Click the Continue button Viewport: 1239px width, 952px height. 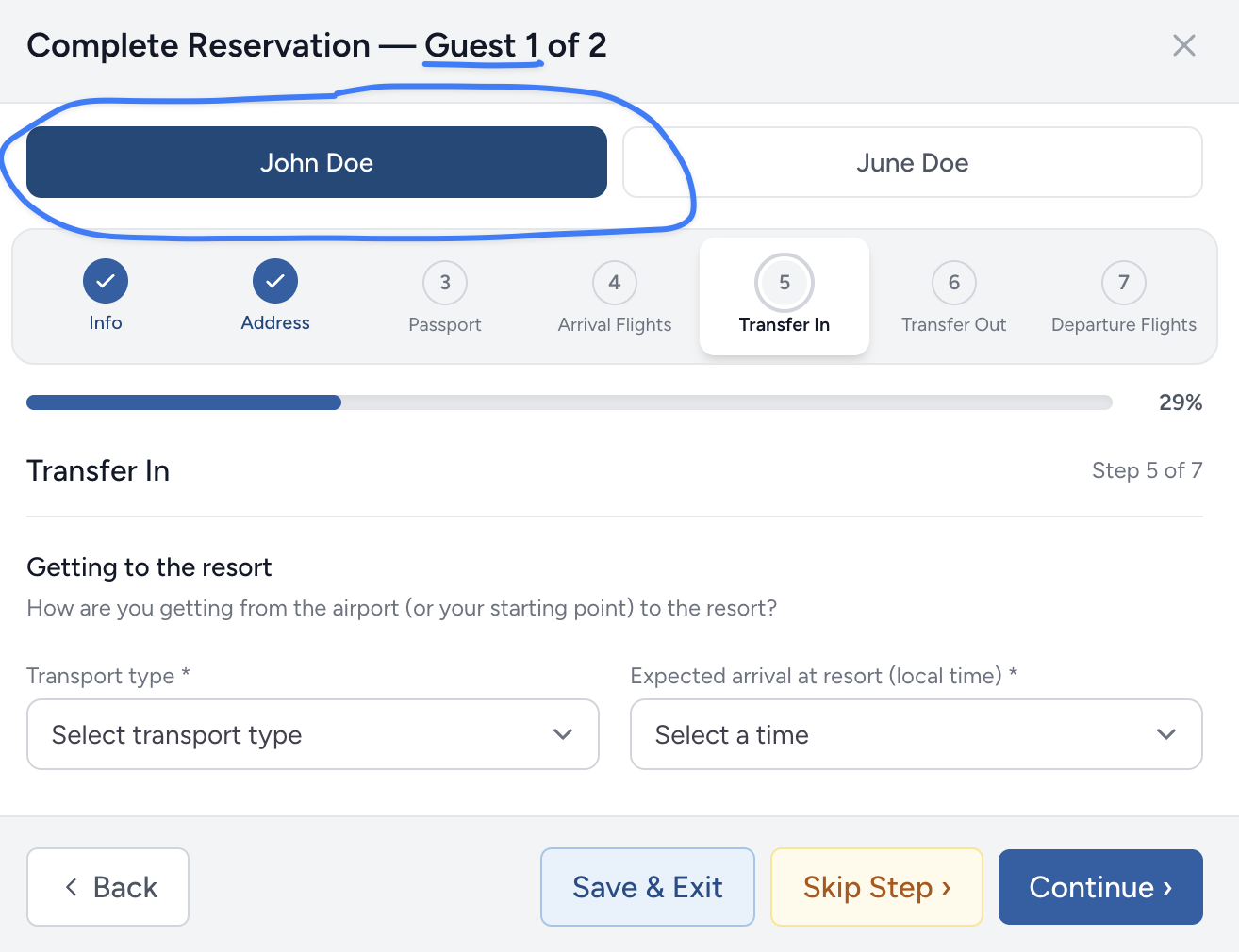pos(1100,887)
